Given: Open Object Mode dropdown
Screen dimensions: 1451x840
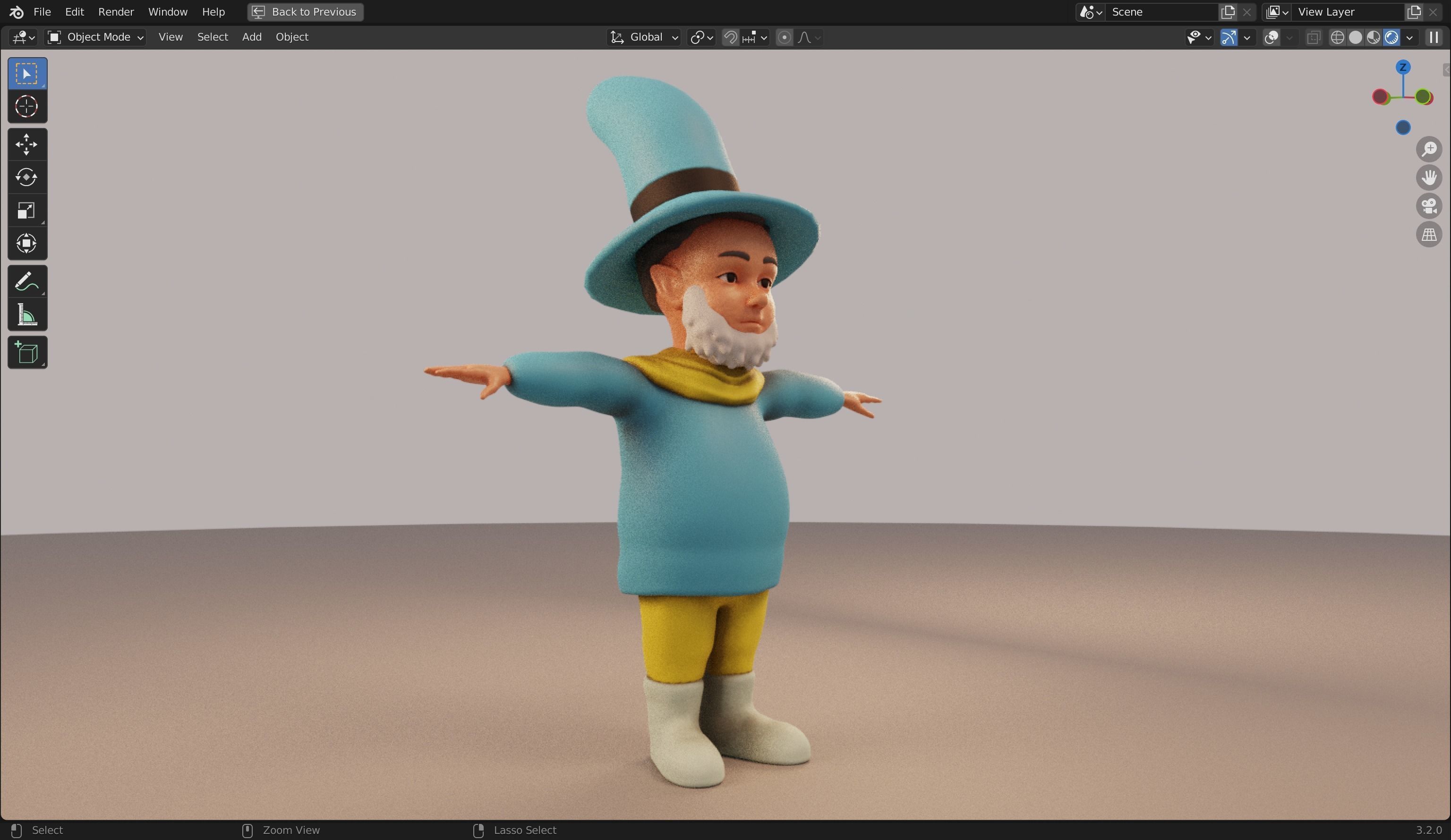Looking at the screenshot, I should 95,37.
